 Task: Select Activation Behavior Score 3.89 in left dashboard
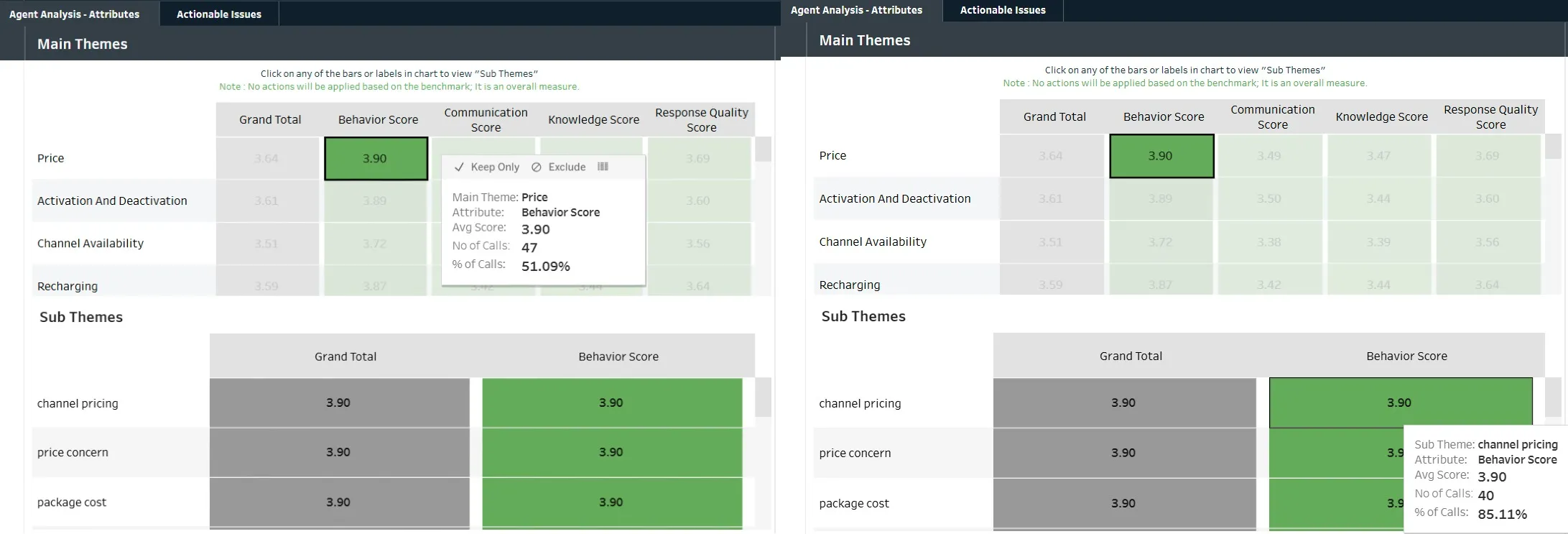[x=376, y=201]
